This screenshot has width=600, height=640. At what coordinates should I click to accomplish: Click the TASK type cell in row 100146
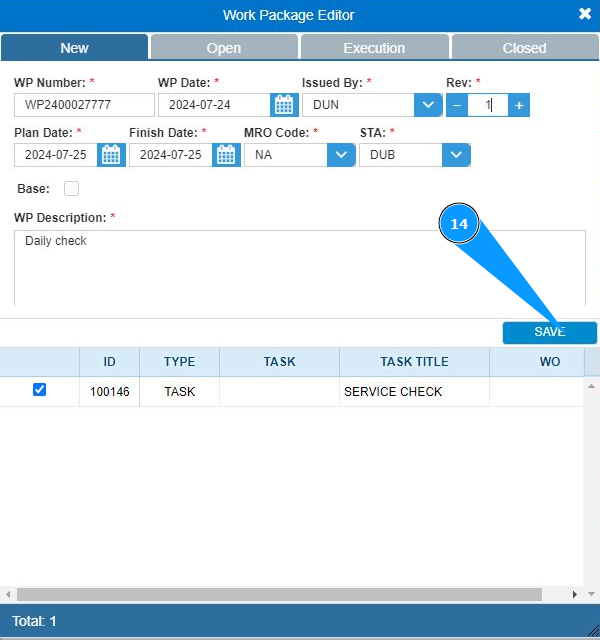tap(180, 391)
